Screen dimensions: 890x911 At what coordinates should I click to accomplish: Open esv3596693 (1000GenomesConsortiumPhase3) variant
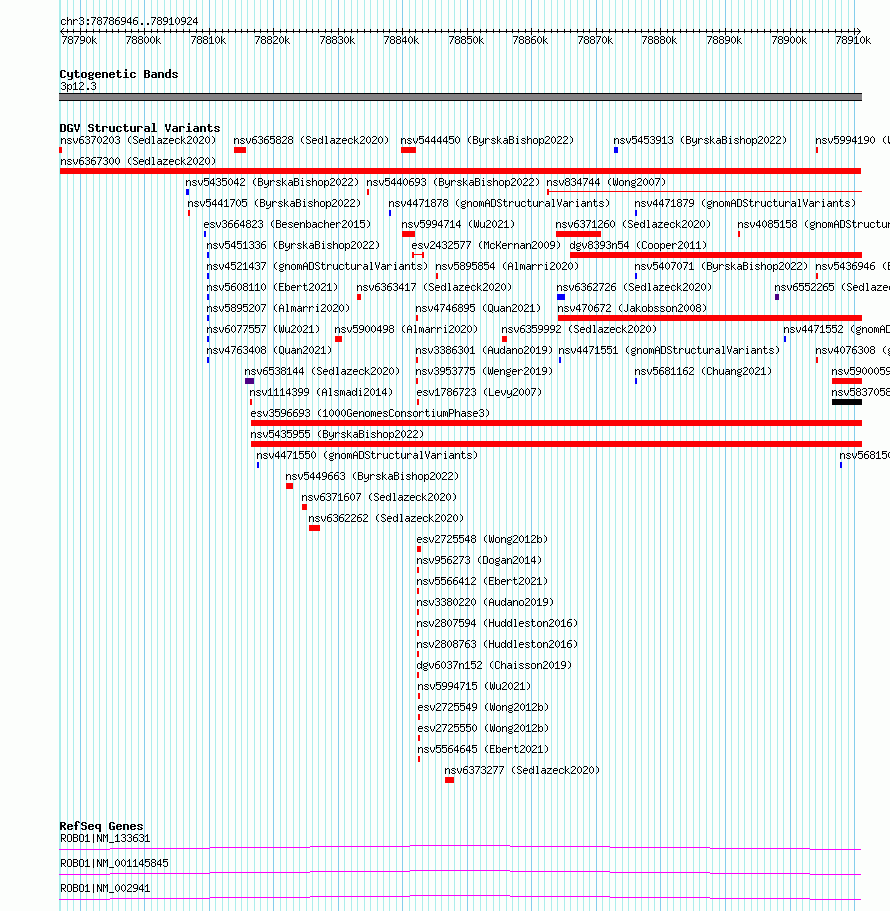[370, 413]
